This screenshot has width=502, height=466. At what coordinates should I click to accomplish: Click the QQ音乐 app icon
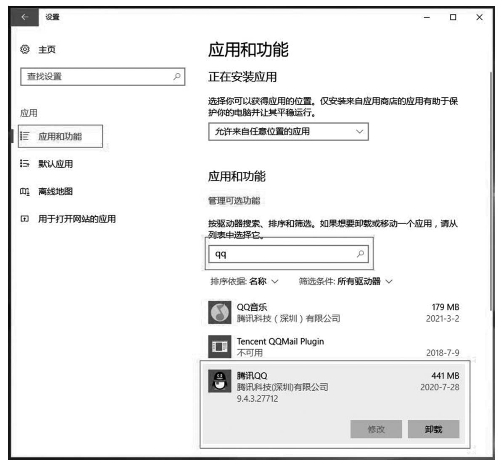point(220,312)
